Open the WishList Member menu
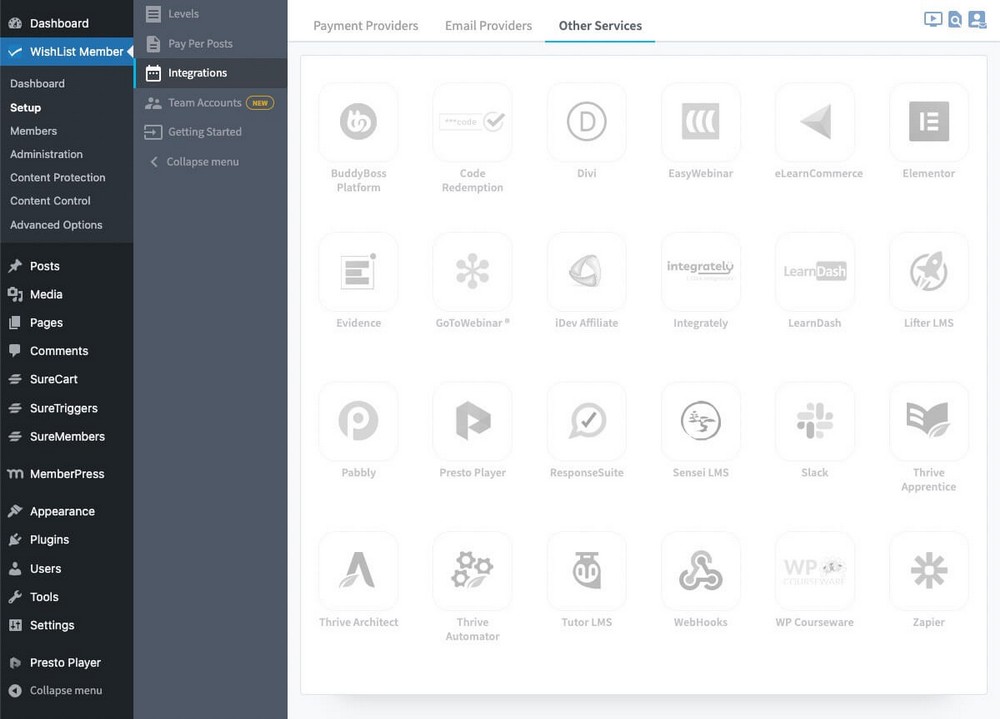 pyautogui.click(x=66, y=52)
